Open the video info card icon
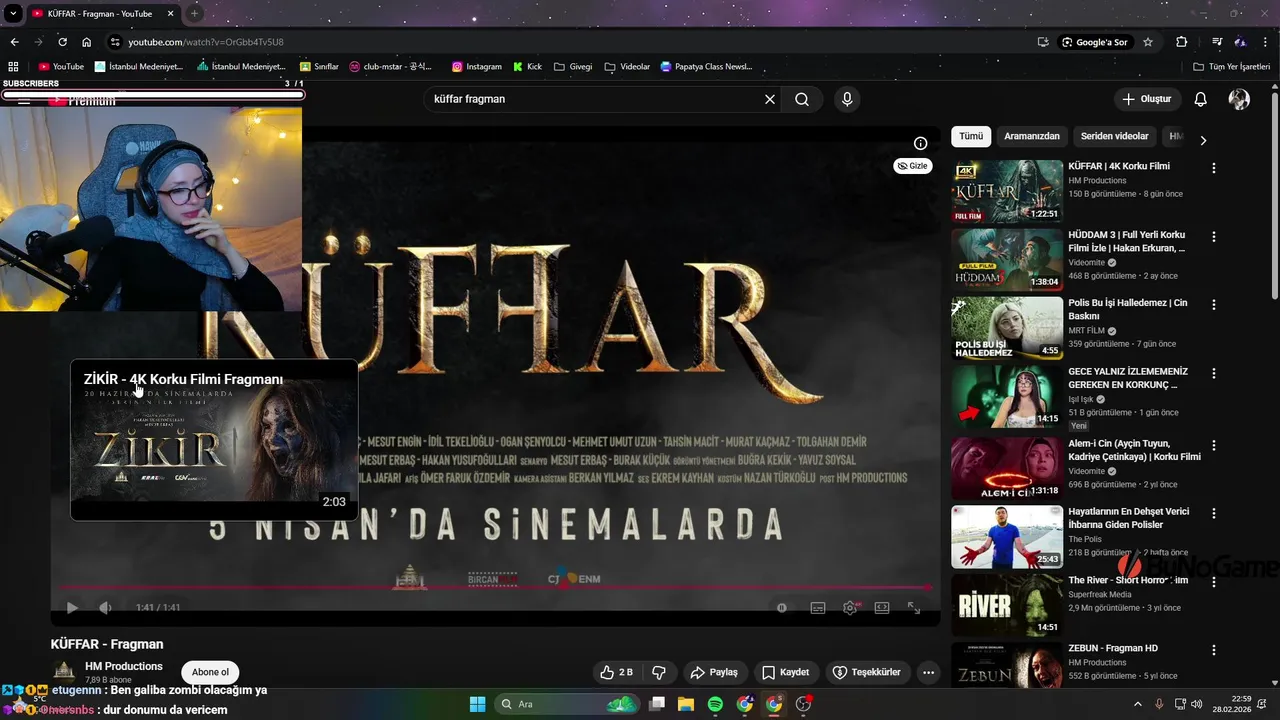The width and height of the screenshot is (1280, 720). pos(920,143)
